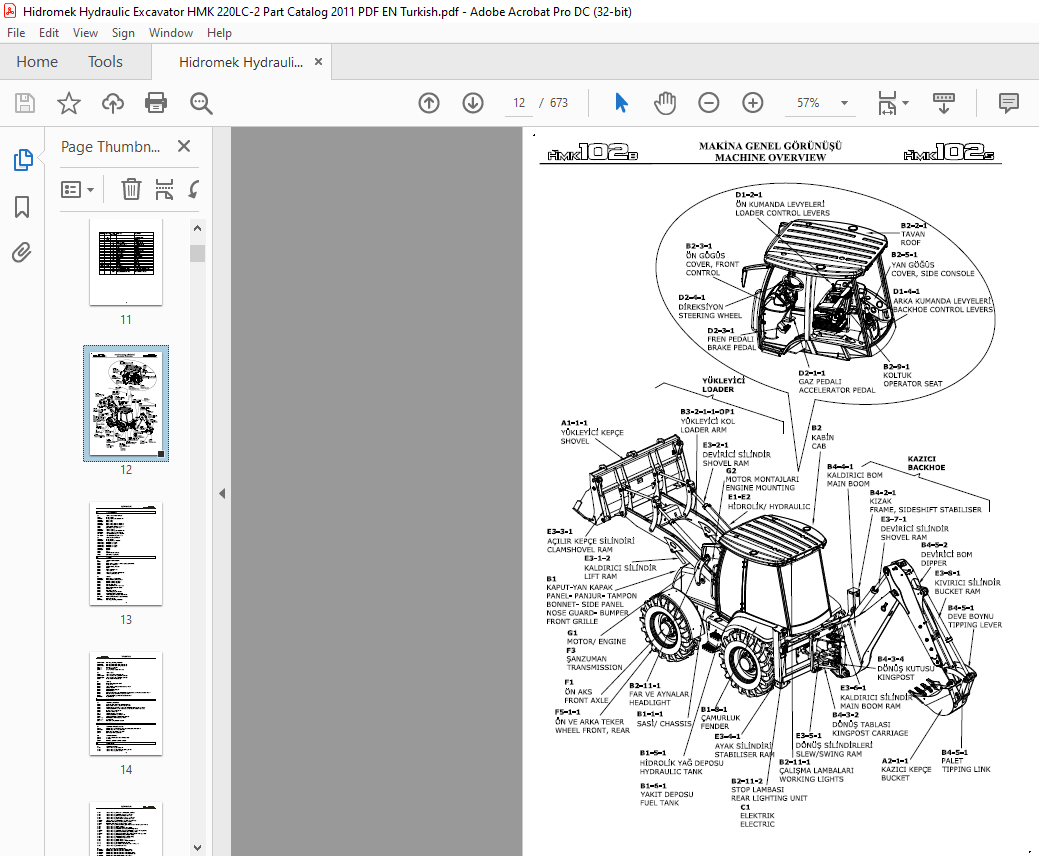Click 'STEERING WHEEL' label in diagram

point(710,315)
